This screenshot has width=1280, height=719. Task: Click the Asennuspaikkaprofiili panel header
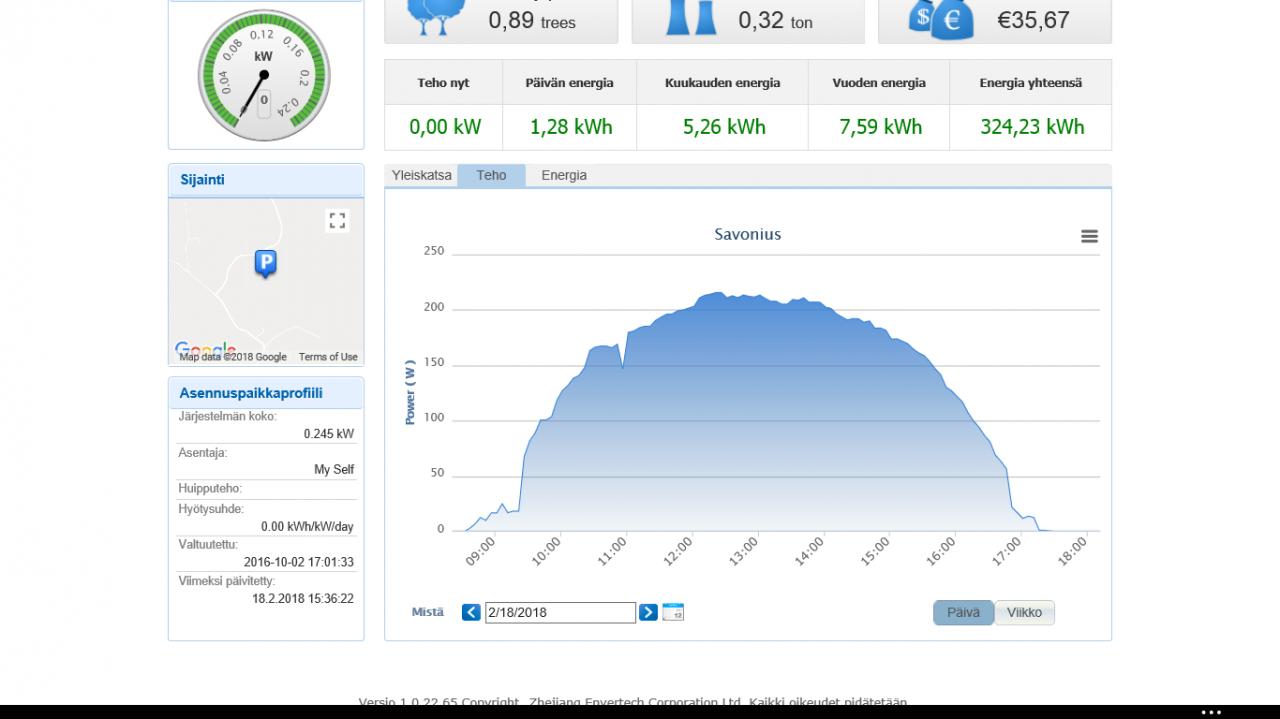(x=266, y=393)
